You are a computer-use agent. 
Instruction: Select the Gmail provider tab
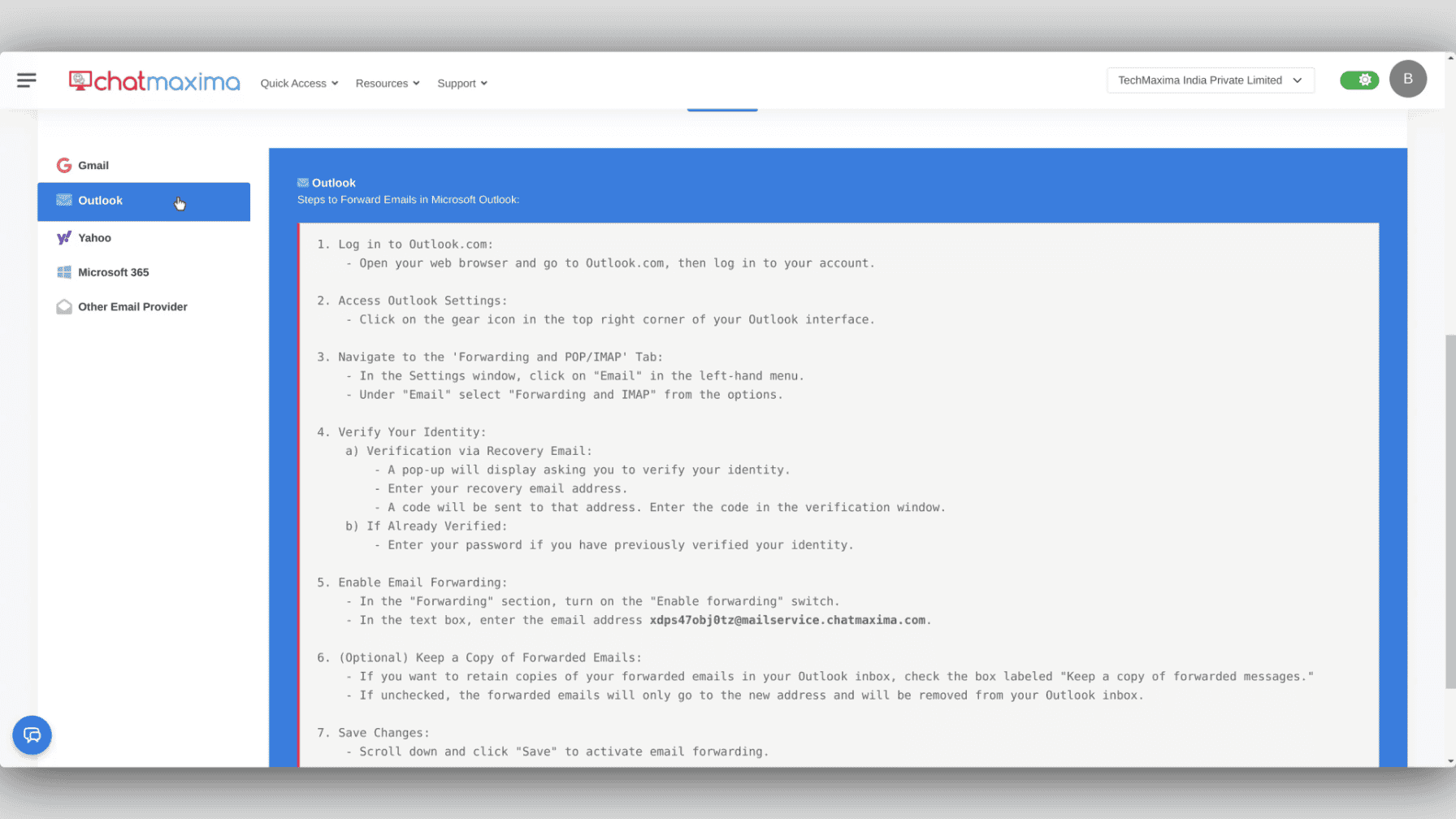[x=144, y=166]
